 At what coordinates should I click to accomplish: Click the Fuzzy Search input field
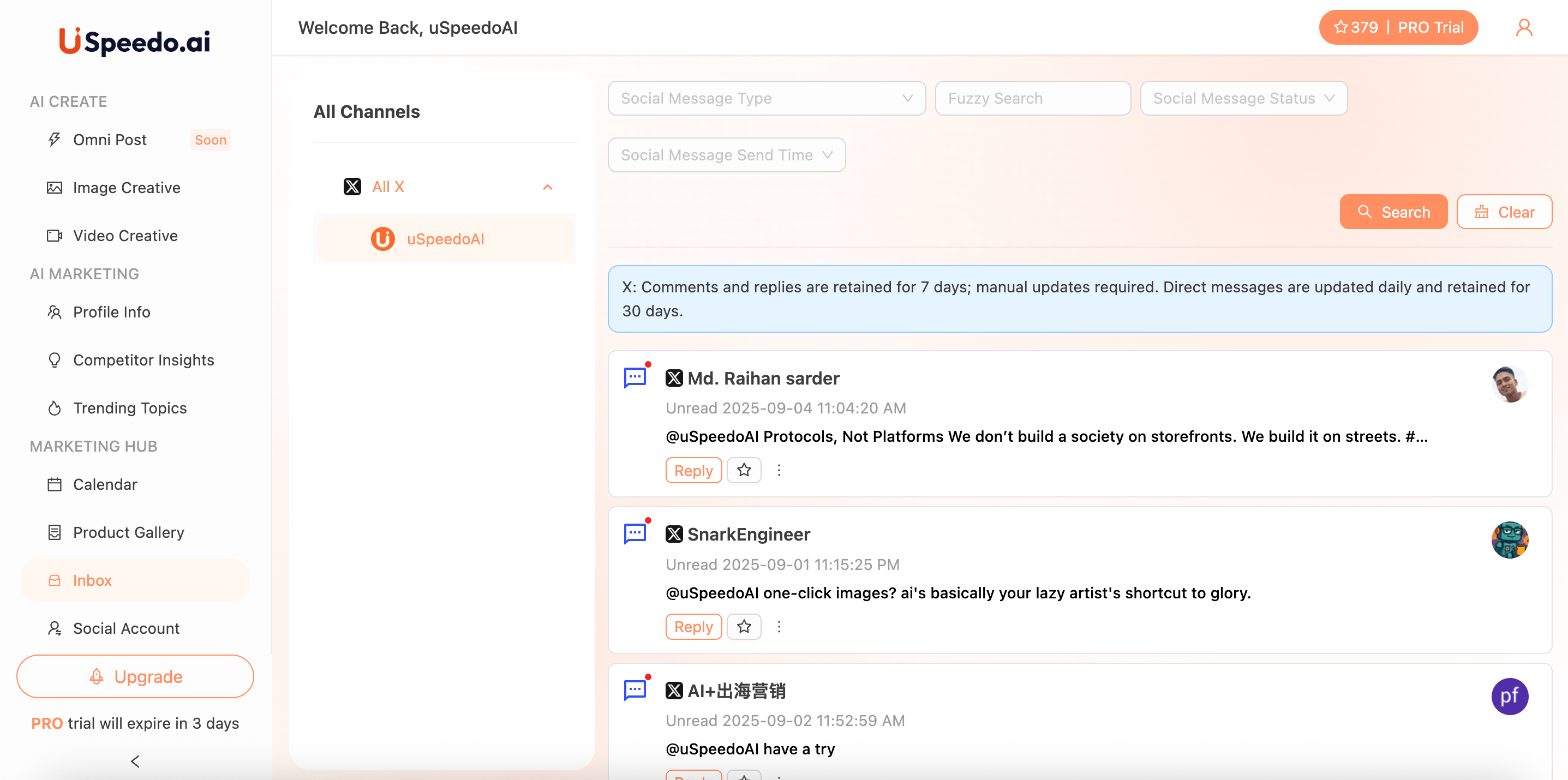pos(1032,98)
